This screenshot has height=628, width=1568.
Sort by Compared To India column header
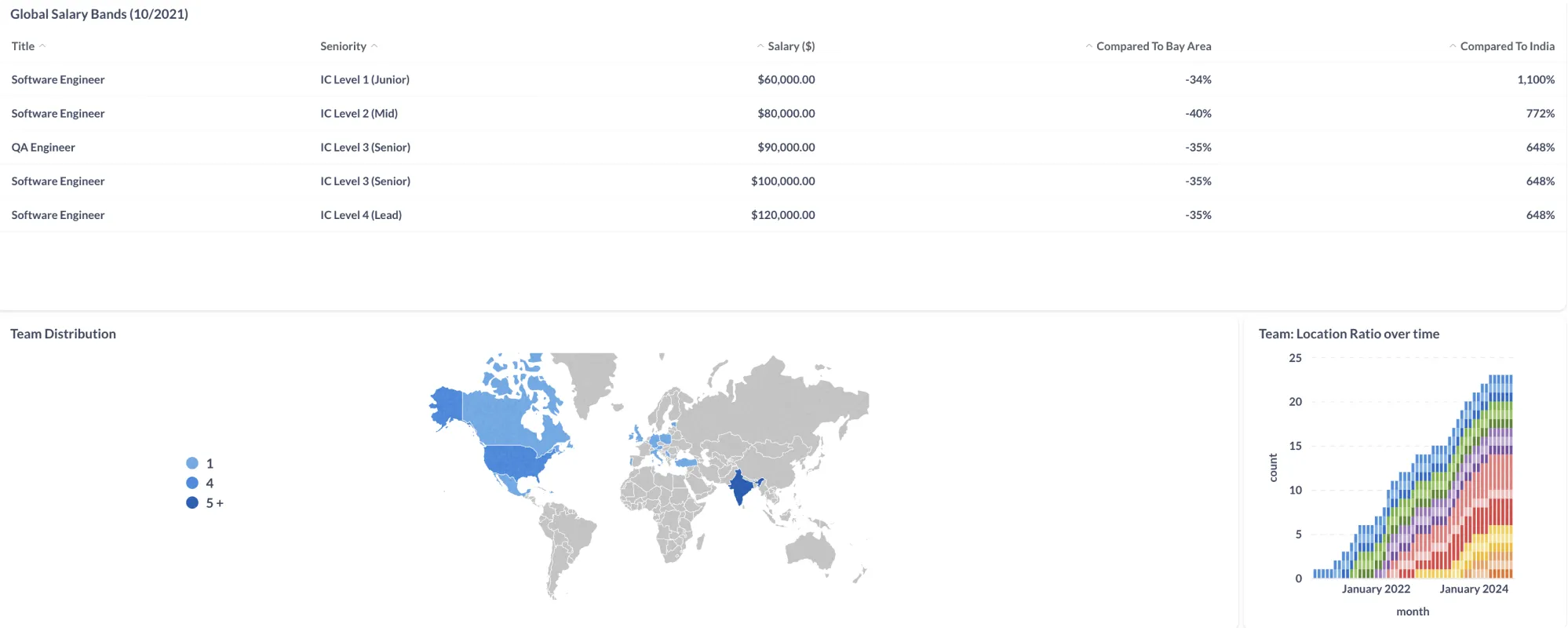click(1507, 46)
